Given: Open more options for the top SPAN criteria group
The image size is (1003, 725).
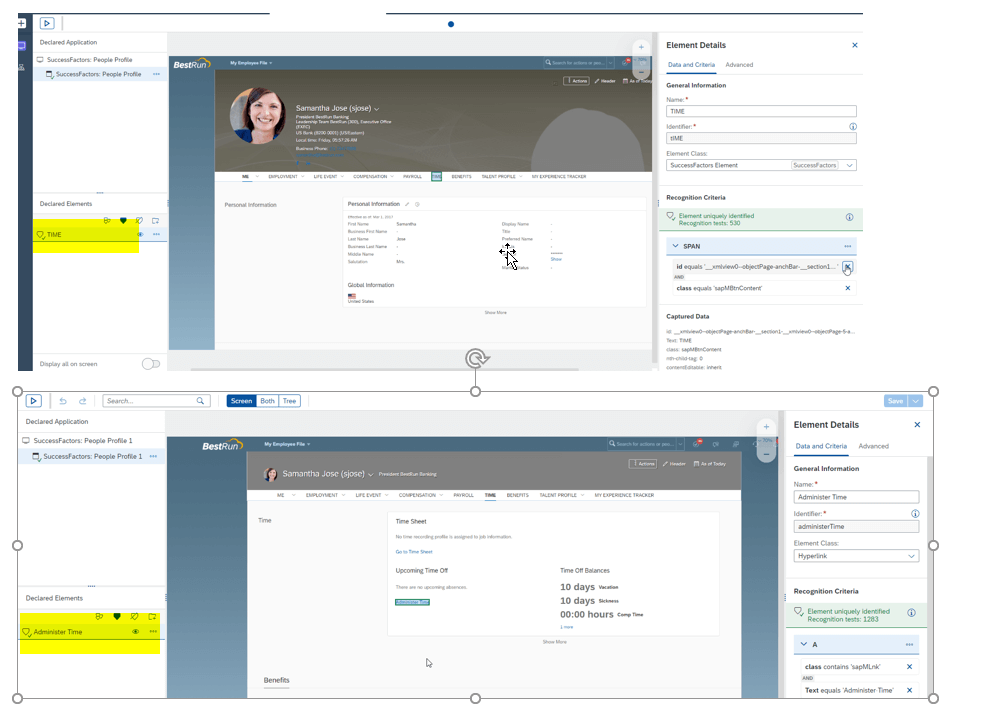Looking at the screenshot, I should [x=848, y=246].
